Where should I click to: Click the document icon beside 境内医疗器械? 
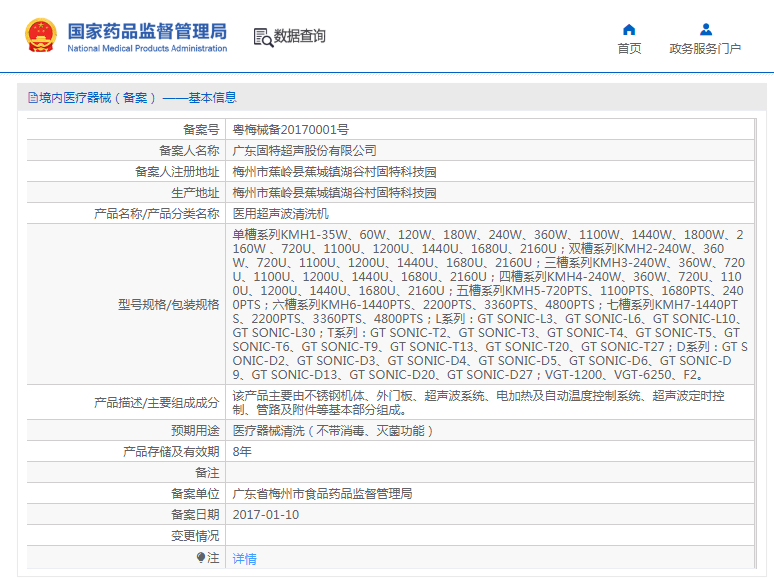(x=33, y=98)
